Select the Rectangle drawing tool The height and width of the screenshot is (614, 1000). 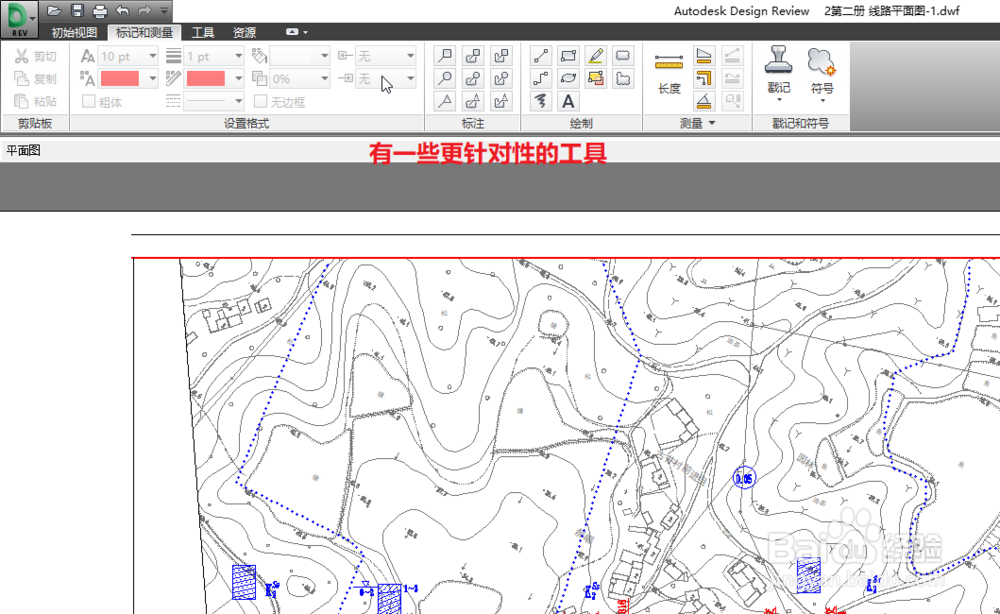568,56
